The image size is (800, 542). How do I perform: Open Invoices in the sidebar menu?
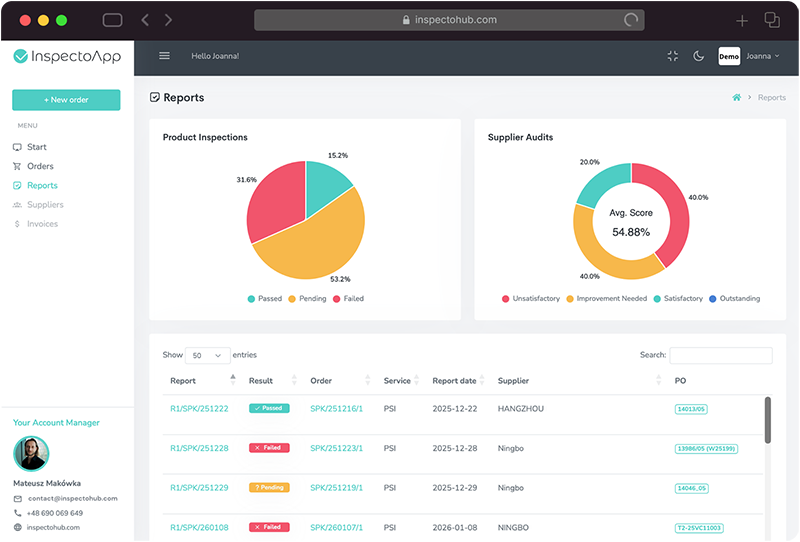[x=42, y=224]
